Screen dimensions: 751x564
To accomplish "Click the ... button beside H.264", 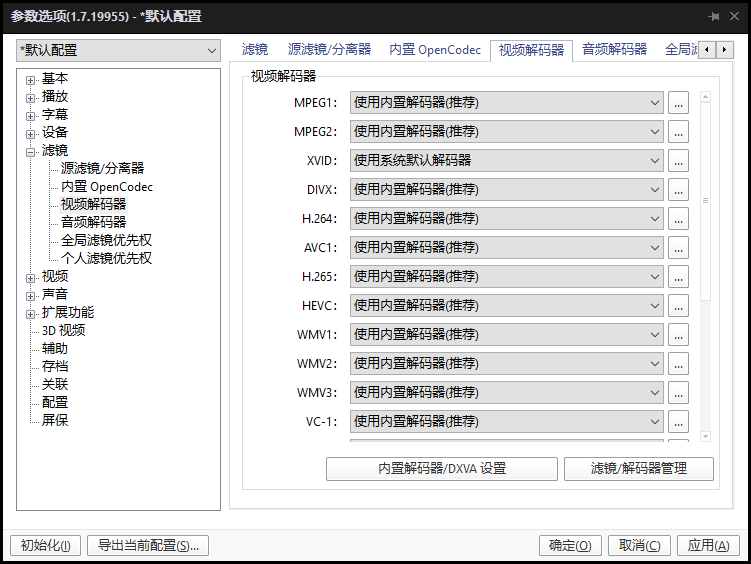I will 678,218.
